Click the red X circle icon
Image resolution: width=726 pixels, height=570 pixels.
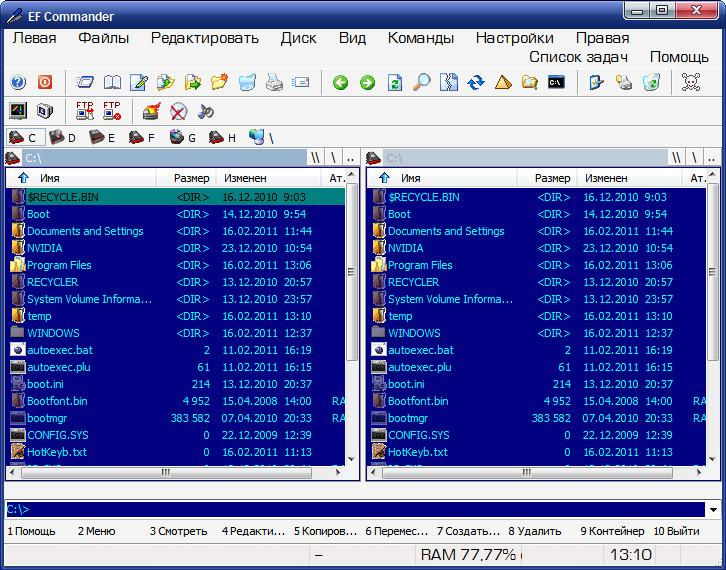pos(178,111)
